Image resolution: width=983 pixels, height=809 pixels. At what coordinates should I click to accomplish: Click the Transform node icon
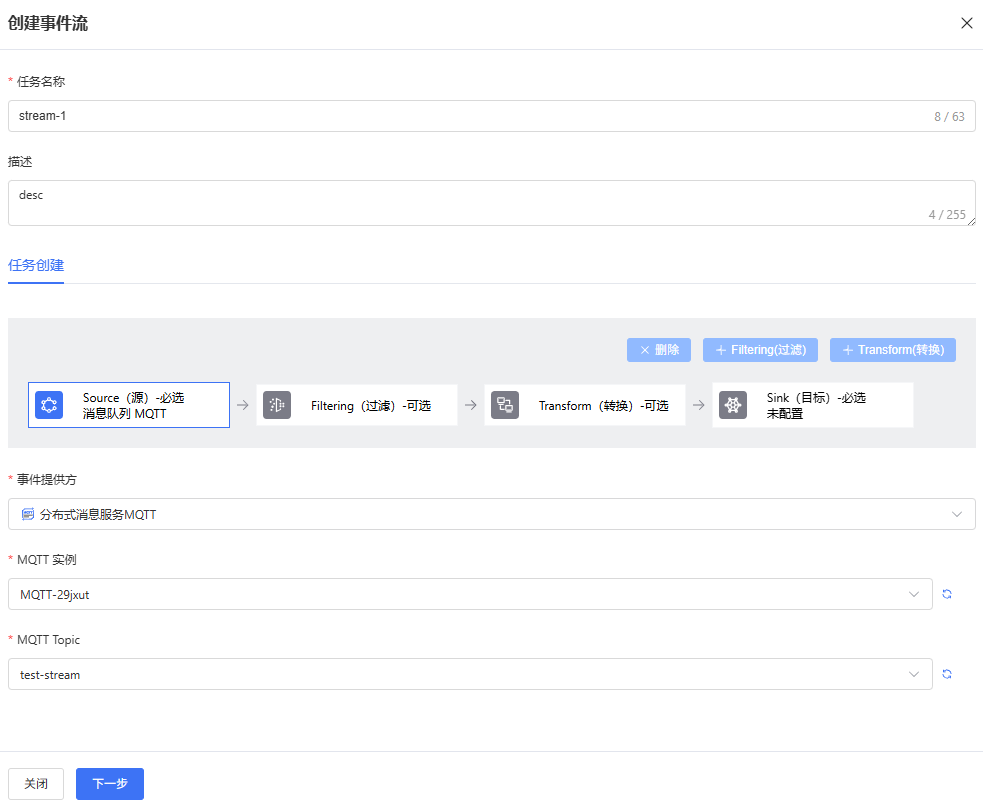(505, 405)
